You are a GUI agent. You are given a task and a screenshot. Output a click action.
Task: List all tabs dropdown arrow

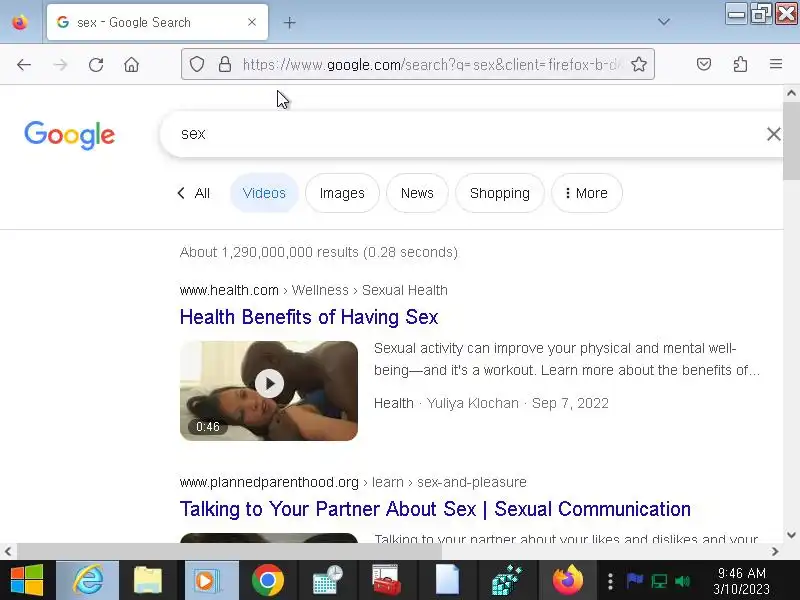(664, 22)
